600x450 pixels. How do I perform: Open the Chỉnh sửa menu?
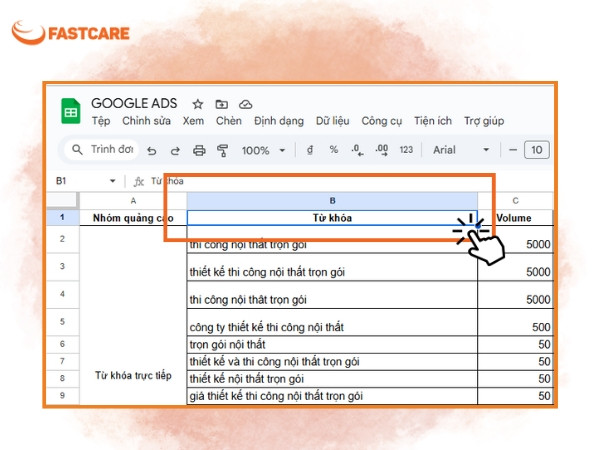pos(146,121)
